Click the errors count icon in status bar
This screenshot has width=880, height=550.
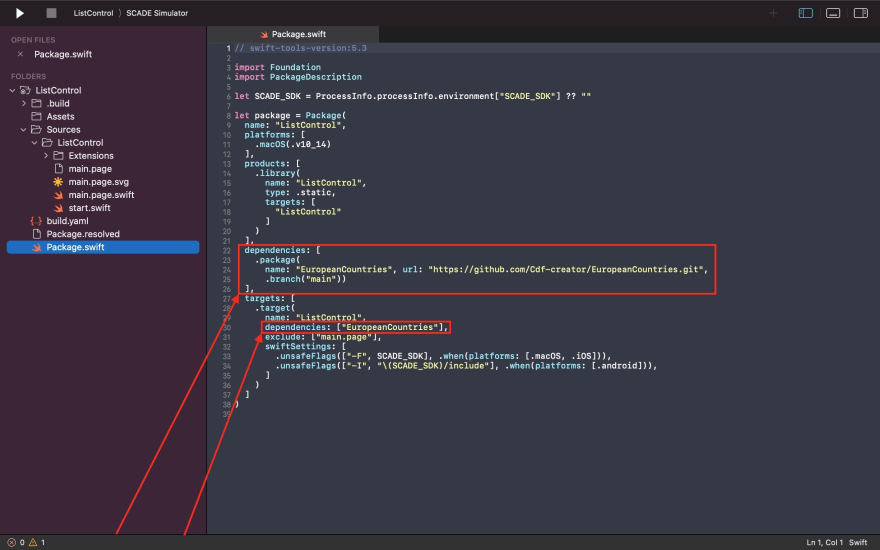(x=11, y=542)
